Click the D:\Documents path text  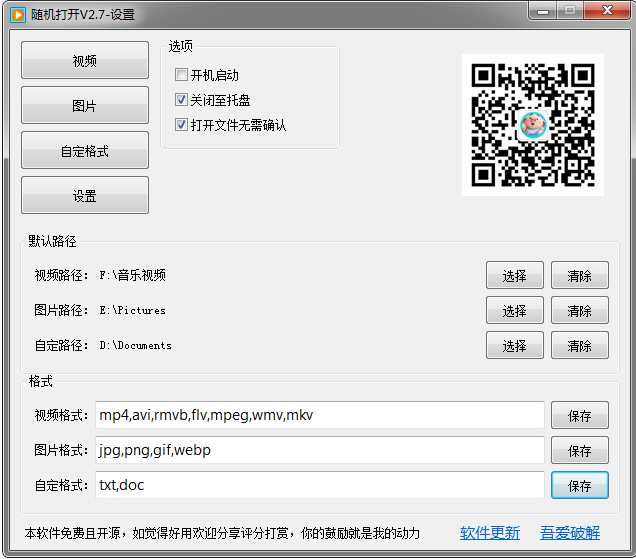point(135,345)
